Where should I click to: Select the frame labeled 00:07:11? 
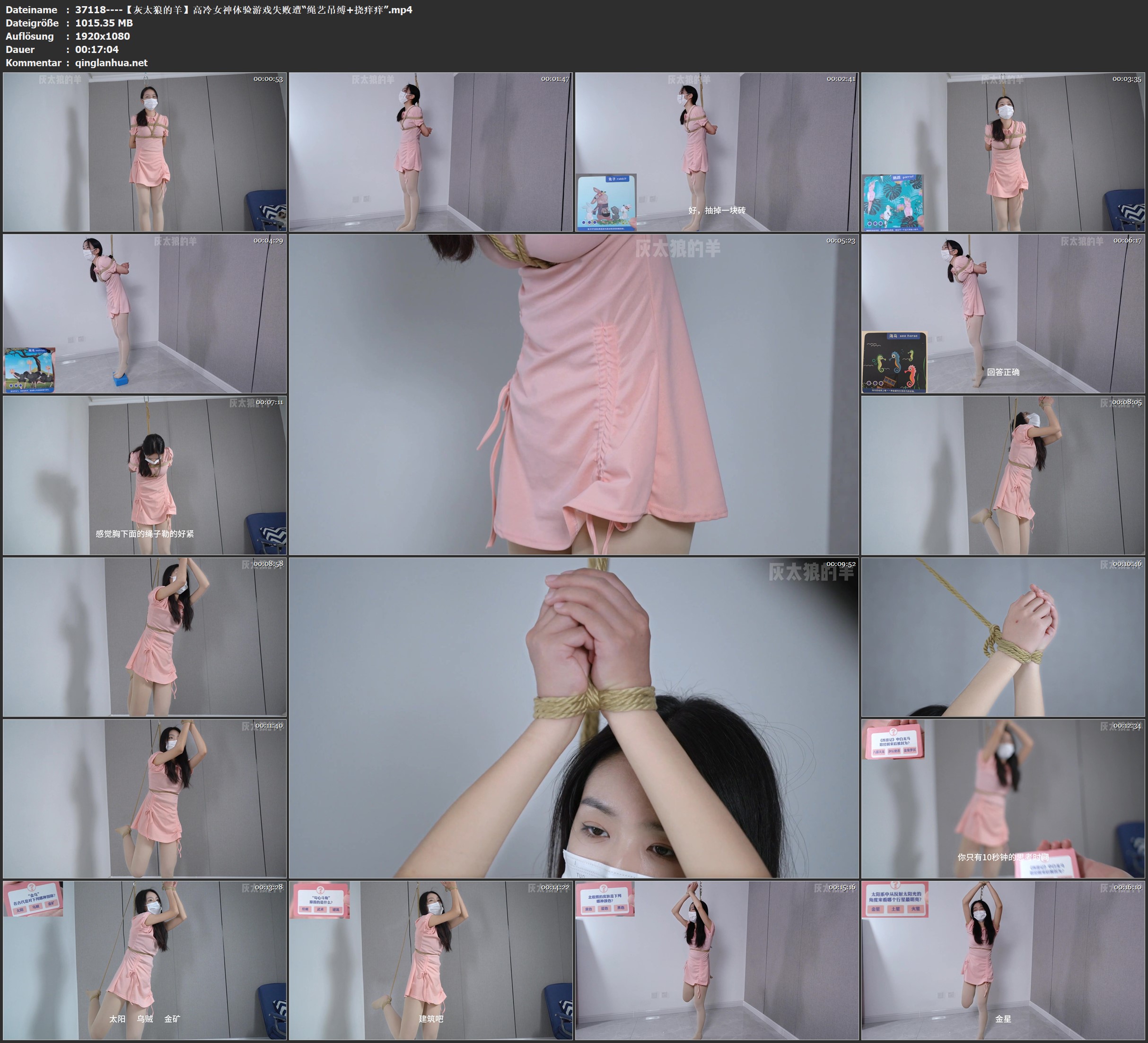(x=145, y=475)
